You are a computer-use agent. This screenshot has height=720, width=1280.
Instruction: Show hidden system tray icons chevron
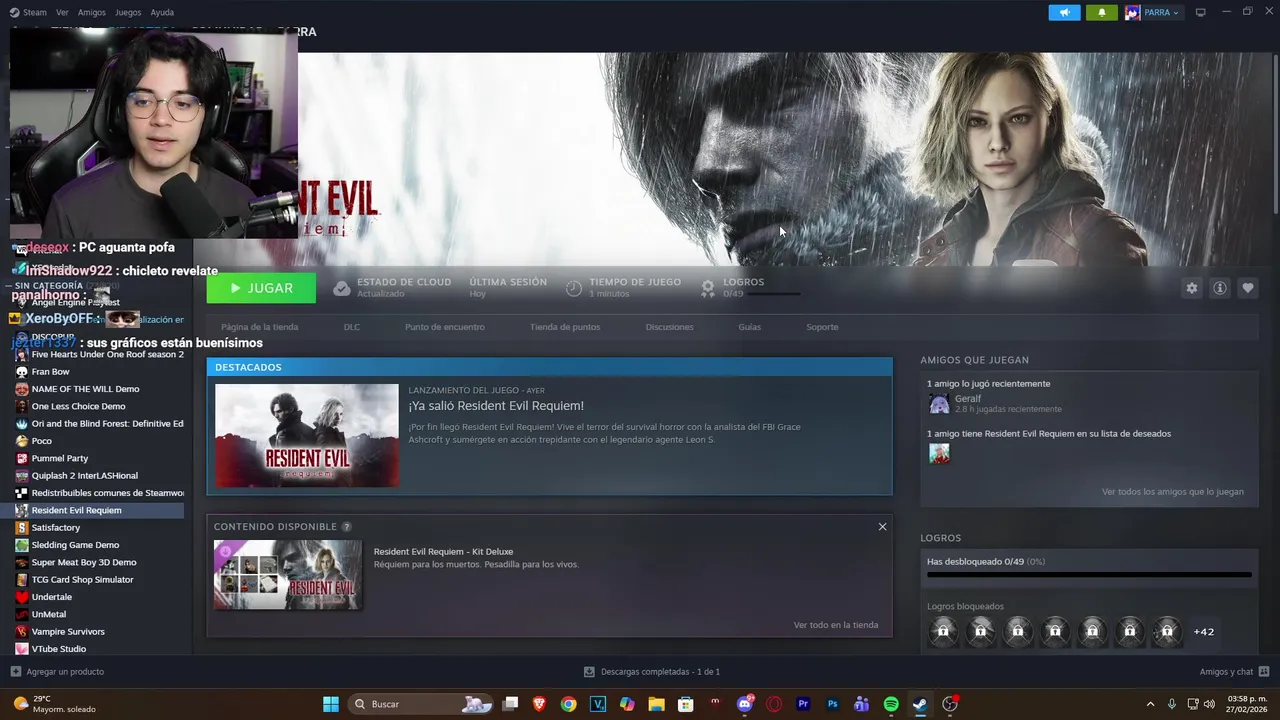click(1150, 704)
